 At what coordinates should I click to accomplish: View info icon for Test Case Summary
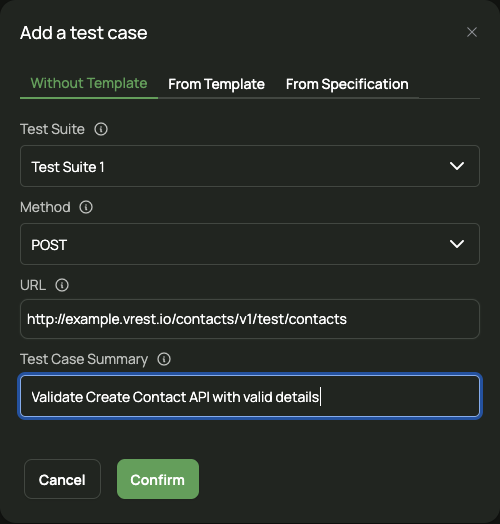(164, 359)
